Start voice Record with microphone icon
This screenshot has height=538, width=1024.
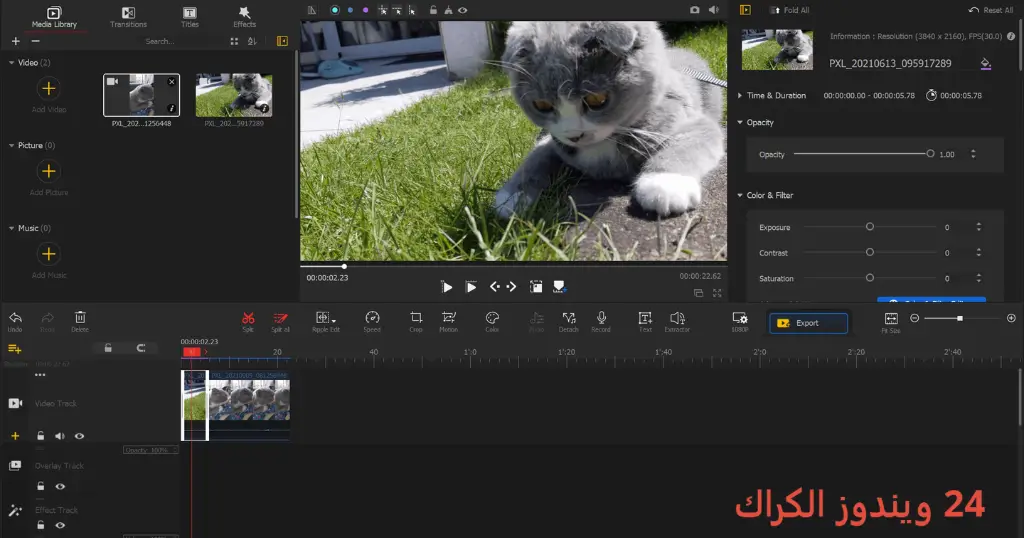coord(601,321)
